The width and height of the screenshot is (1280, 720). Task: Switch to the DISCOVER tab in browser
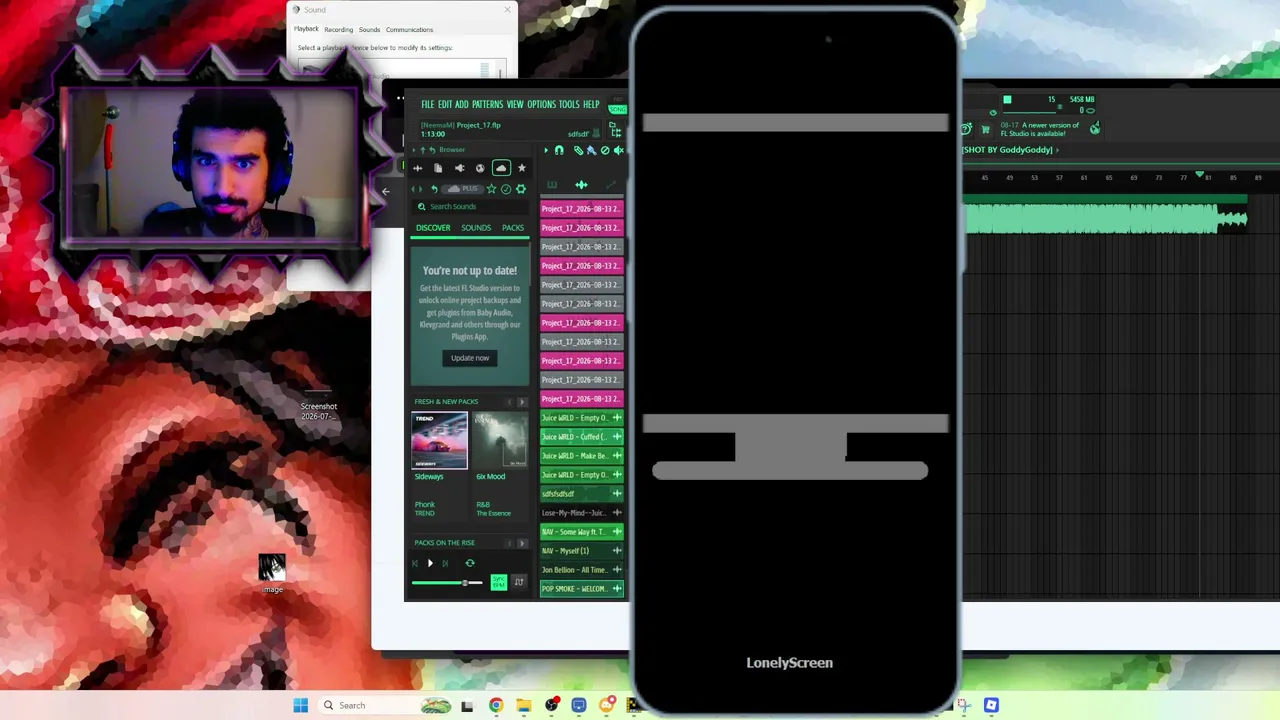tap(433, 228)
